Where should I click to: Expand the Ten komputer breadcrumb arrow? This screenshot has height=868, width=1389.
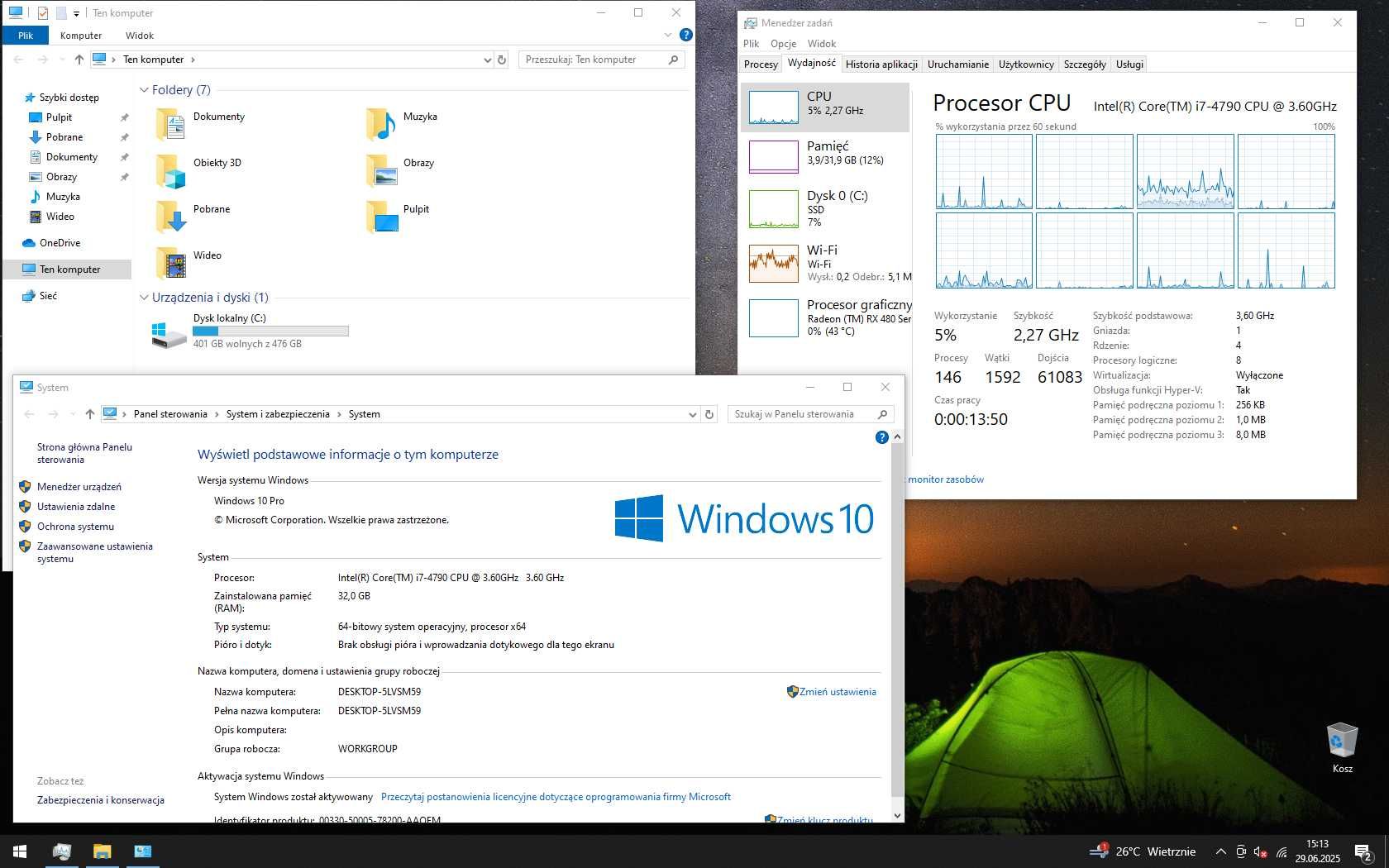(193, 60)
